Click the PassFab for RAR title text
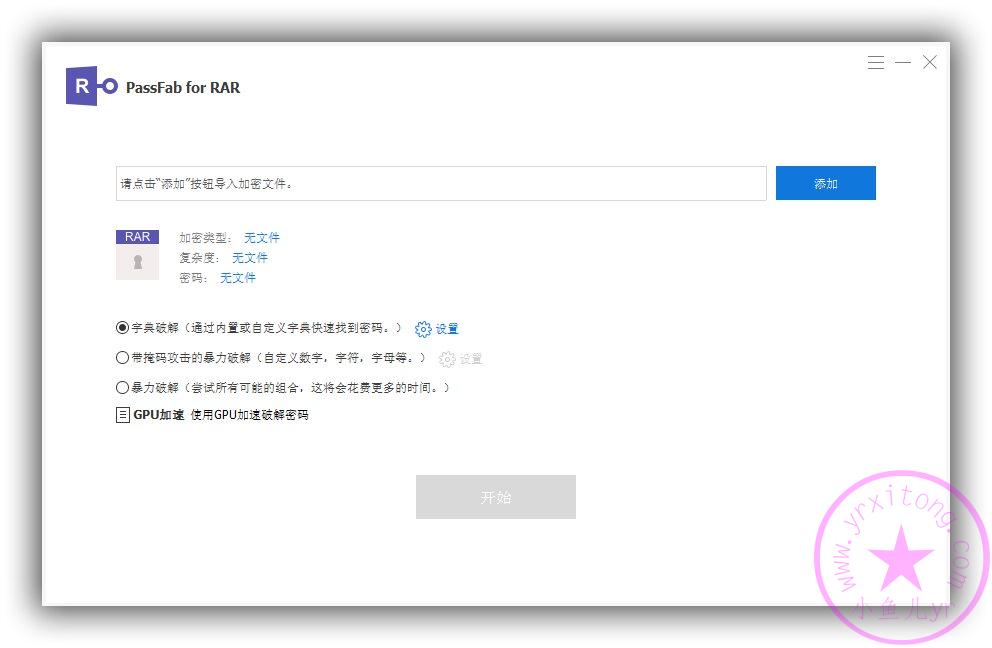Image resolution: width=992 pixels, height=648 pixels. point(183,87)
